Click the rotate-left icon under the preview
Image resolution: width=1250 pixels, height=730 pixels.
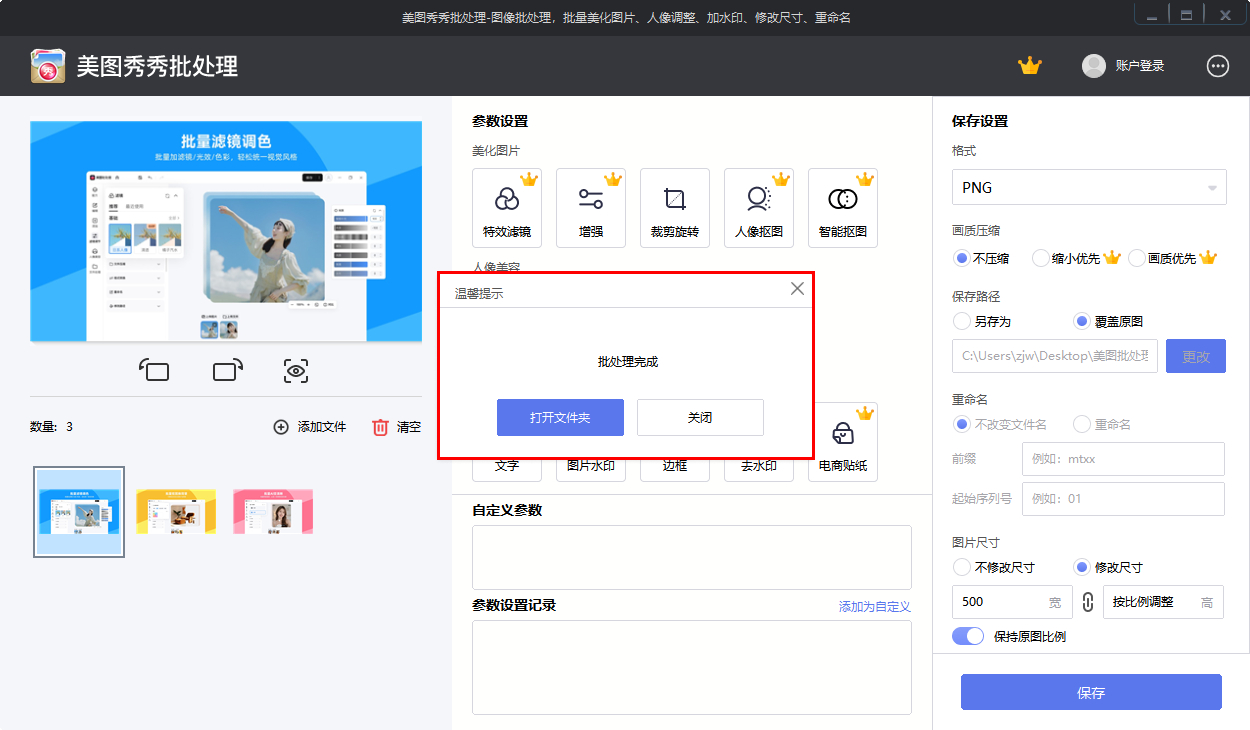point(155,370)
